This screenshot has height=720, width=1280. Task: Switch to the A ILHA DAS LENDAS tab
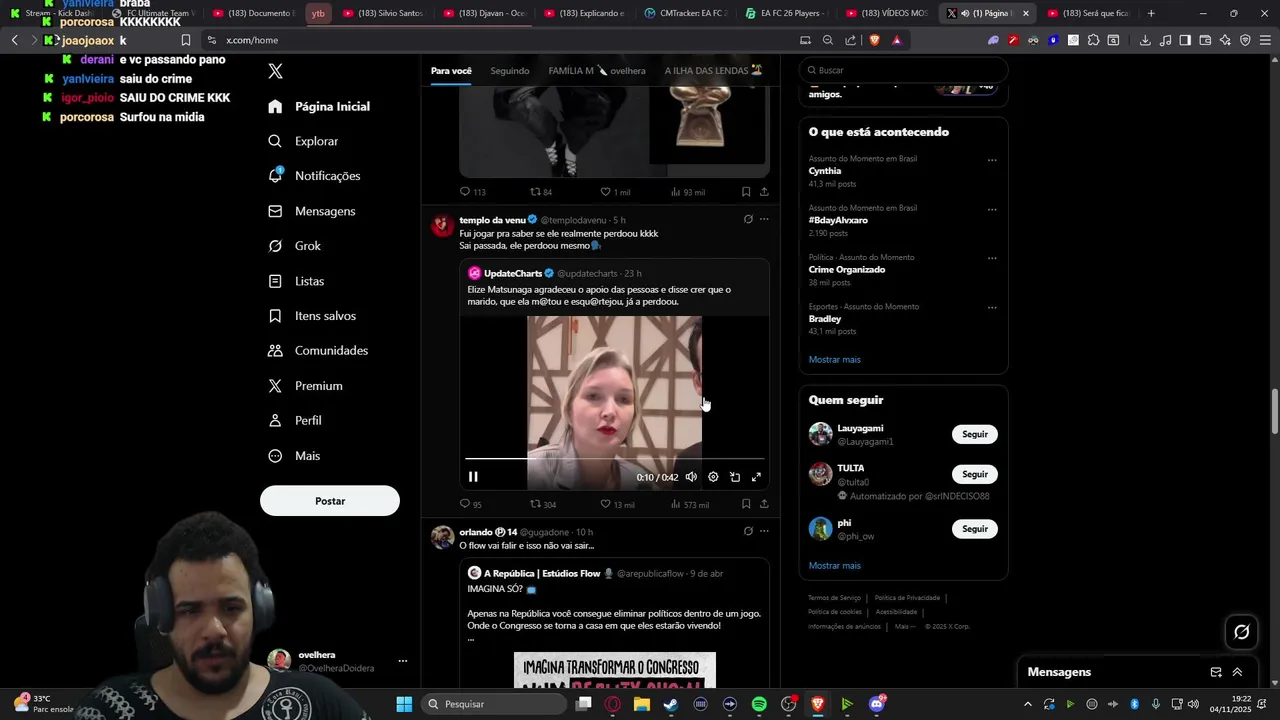(713, 71)
